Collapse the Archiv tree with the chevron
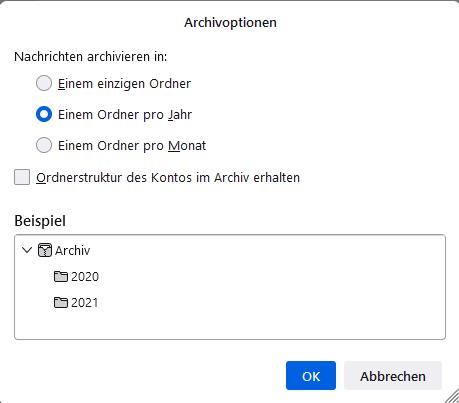The image size is (459, 403). pyautogui.click(x=27, y=250)
